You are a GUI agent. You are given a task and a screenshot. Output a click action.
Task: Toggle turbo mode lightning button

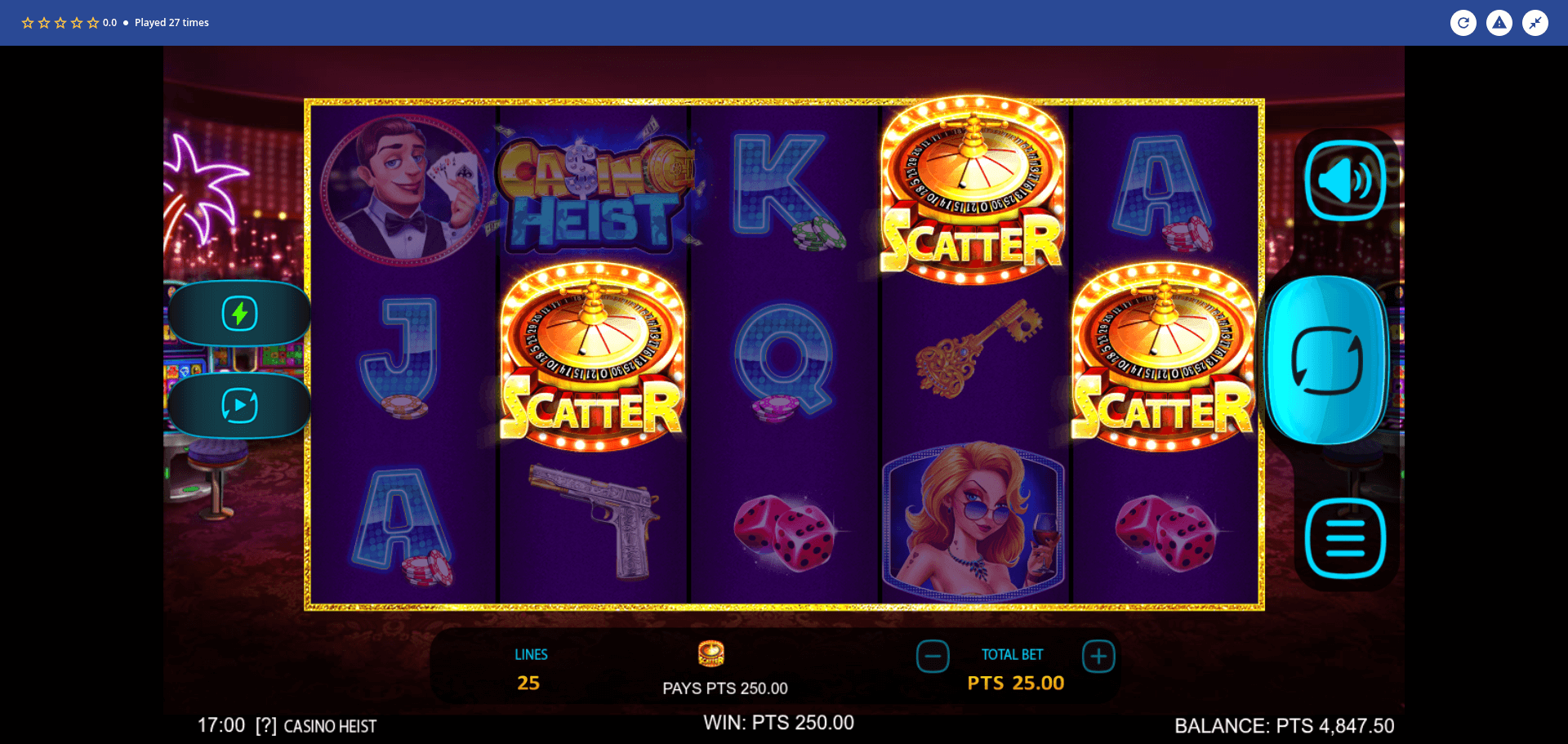coord(239,314)
